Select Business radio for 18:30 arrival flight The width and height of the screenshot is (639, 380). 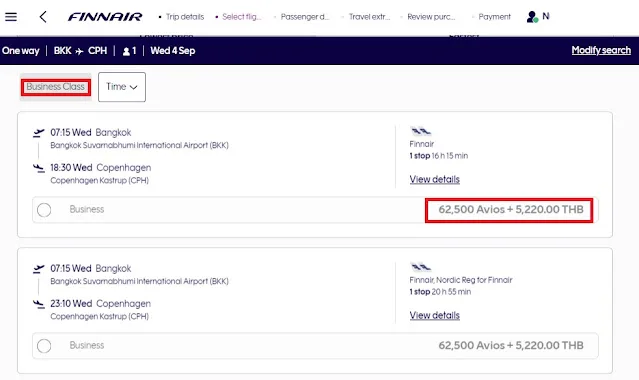click(44, 210)
